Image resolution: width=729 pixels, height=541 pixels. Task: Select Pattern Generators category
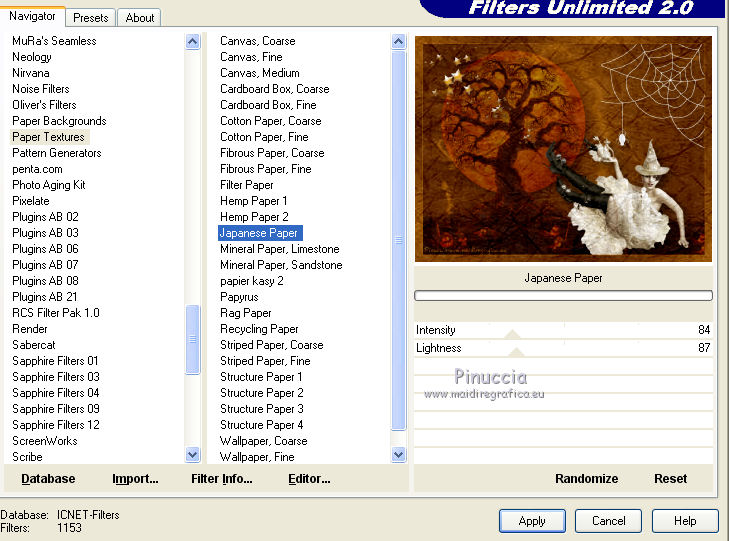57,153
